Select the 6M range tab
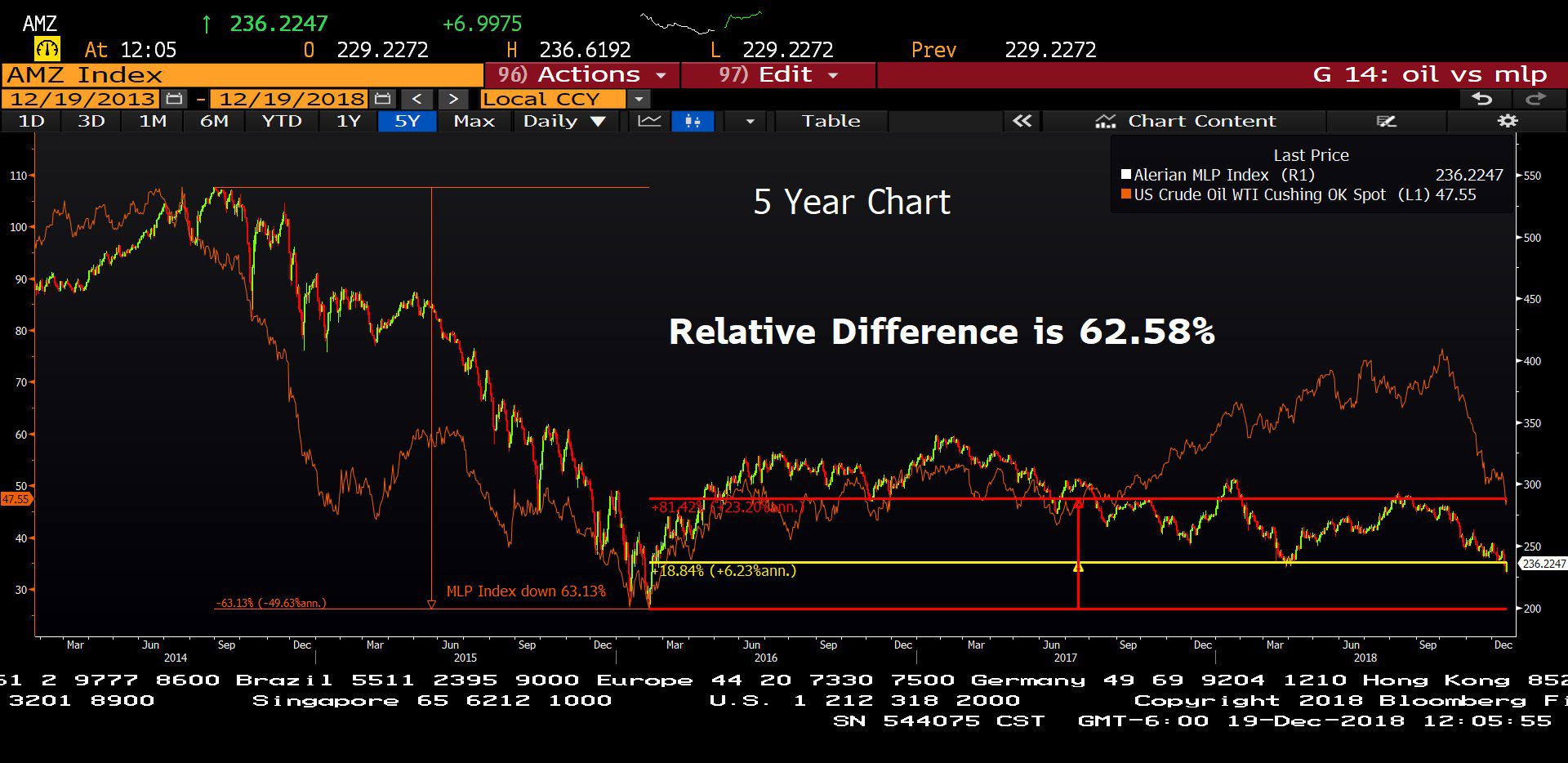The image size is (1568, 763). (x=214, y=121)
